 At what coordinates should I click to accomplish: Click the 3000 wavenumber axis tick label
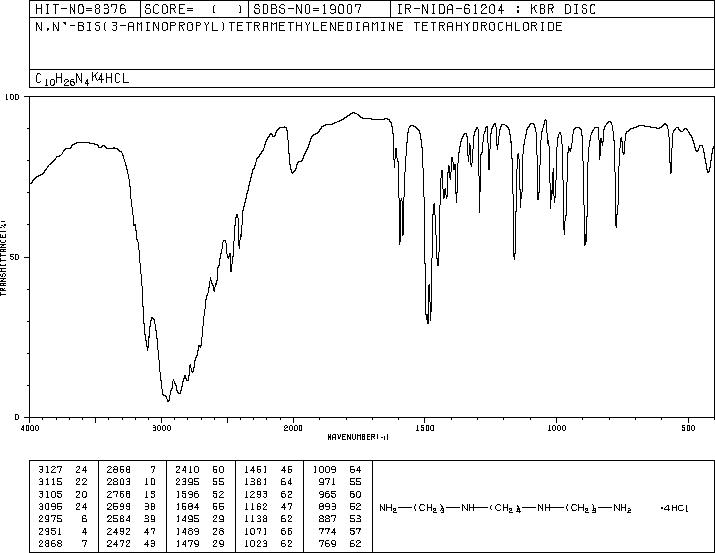161,428
